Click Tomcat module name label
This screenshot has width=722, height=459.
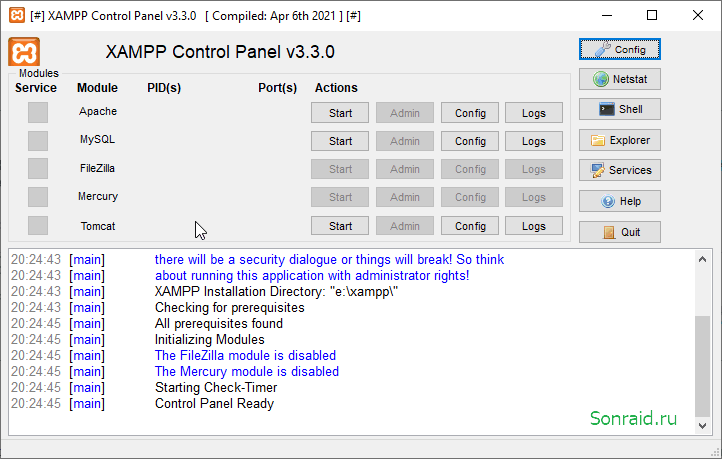[98, 226]
